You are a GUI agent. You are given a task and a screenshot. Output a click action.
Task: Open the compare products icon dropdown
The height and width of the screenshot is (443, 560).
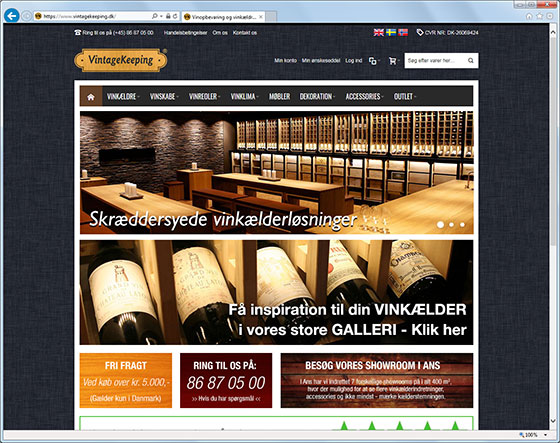374,61
